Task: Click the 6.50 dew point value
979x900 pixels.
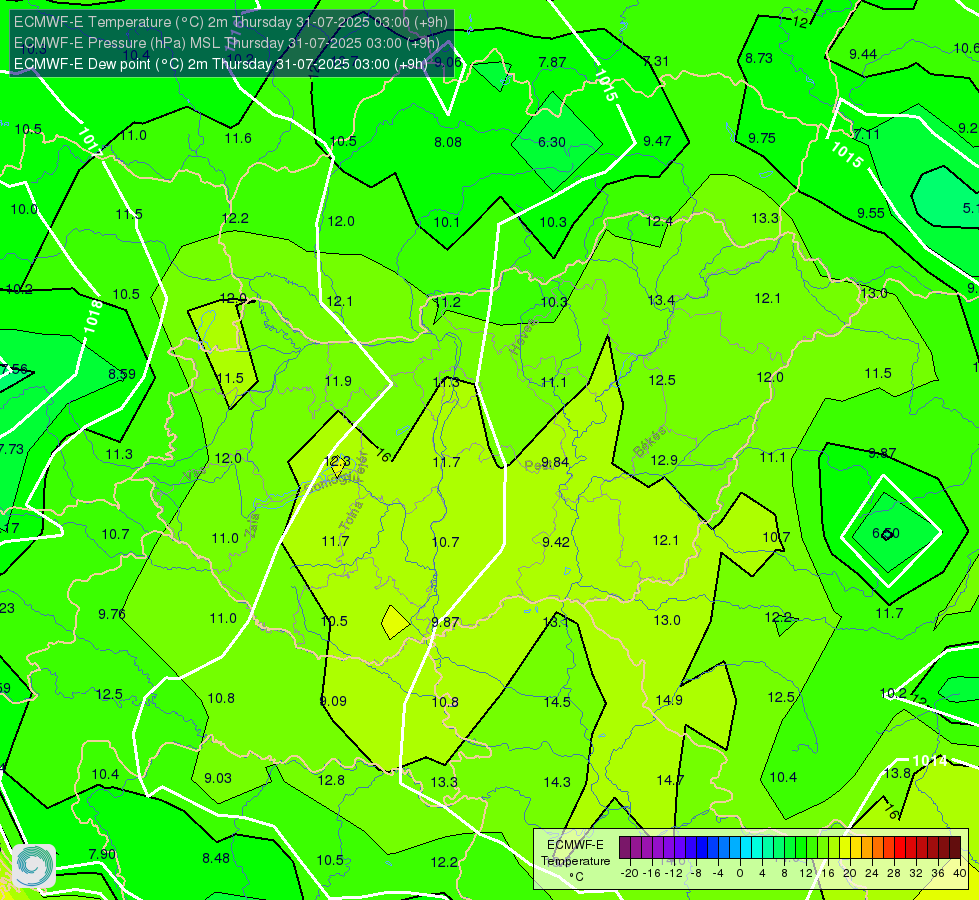Action: click(886, 533)
